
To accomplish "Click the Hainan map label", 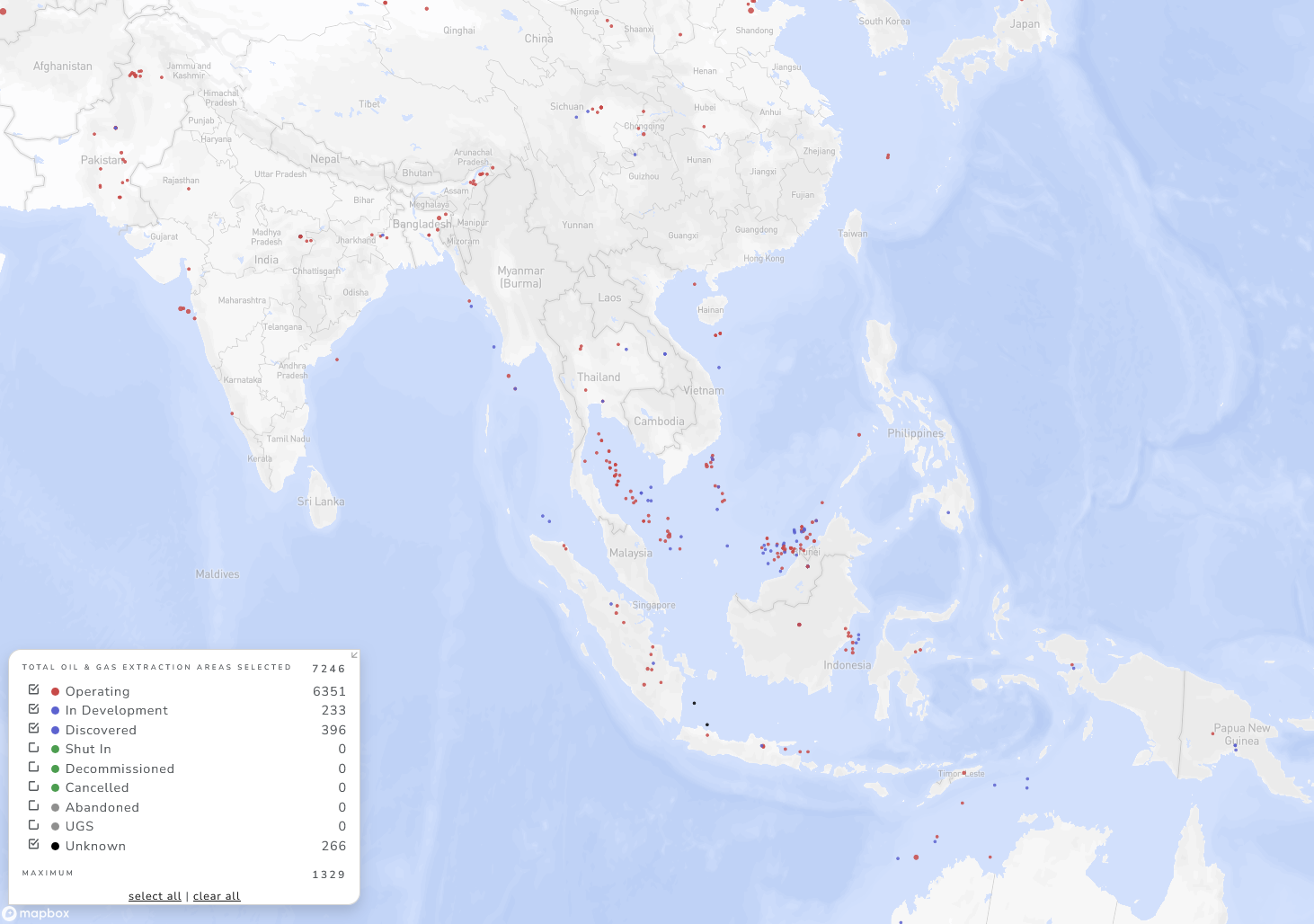I will (710, 310).
